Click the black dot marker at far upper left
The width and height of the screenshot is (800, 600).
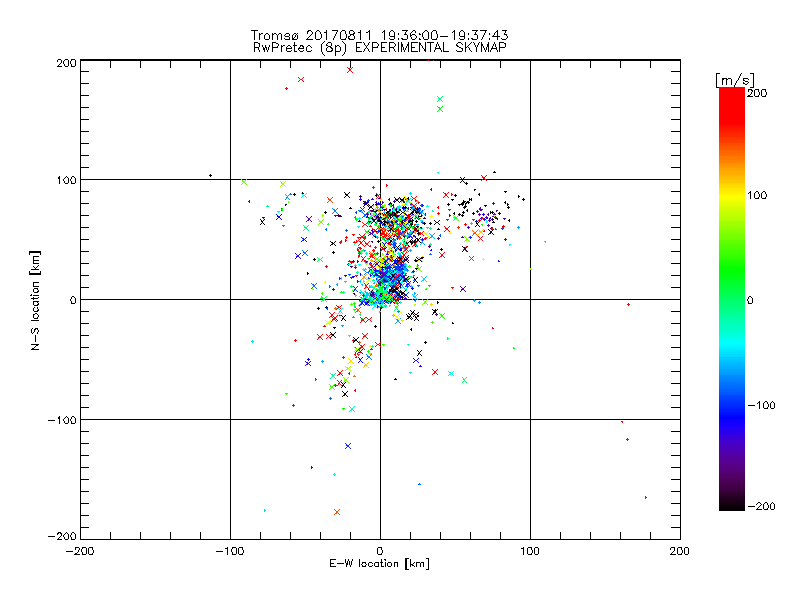click(210, 176)
